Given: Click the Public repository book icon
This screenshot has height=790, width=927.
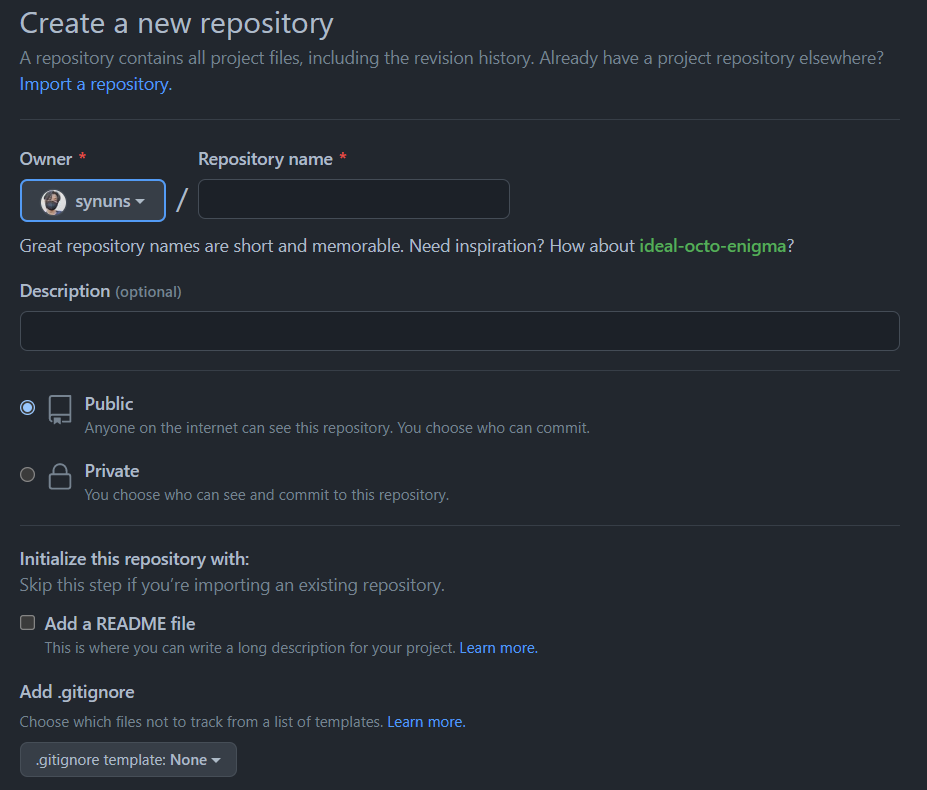Looking at the screenshot, I should tap(60, 409).
